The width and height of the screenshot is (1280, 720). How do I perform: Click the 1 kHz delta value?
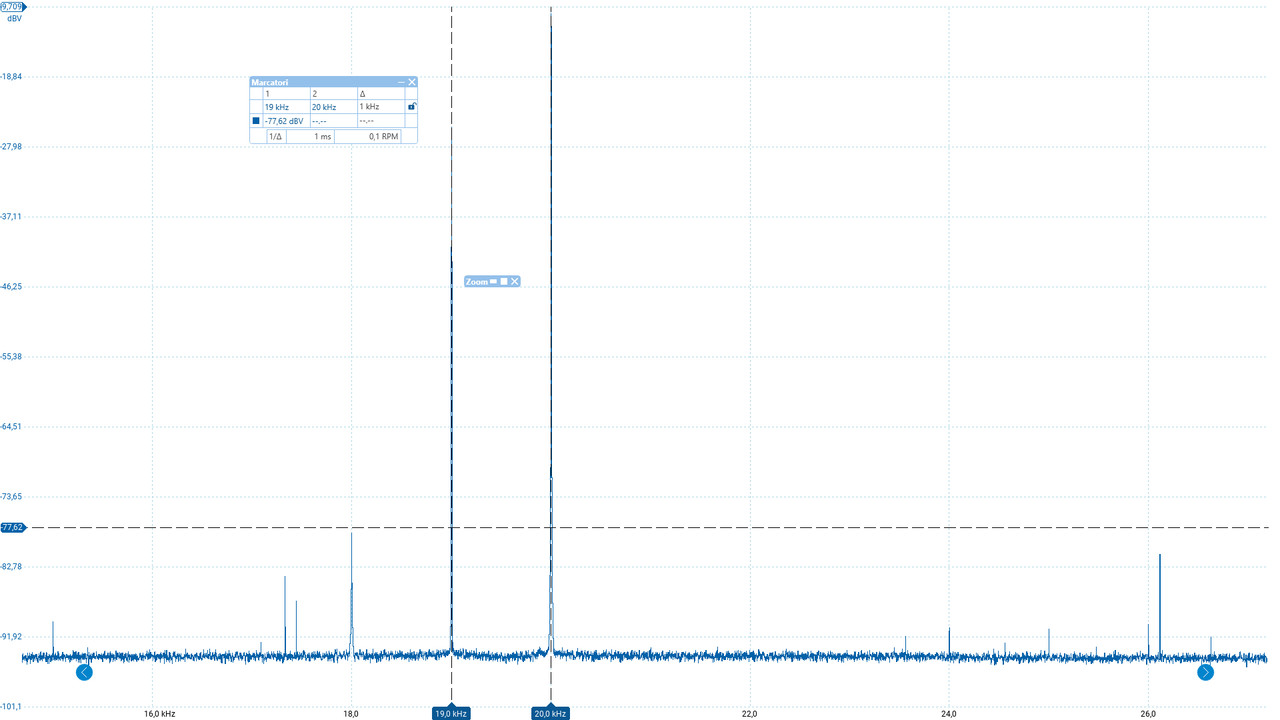click(x=369, y=107)
